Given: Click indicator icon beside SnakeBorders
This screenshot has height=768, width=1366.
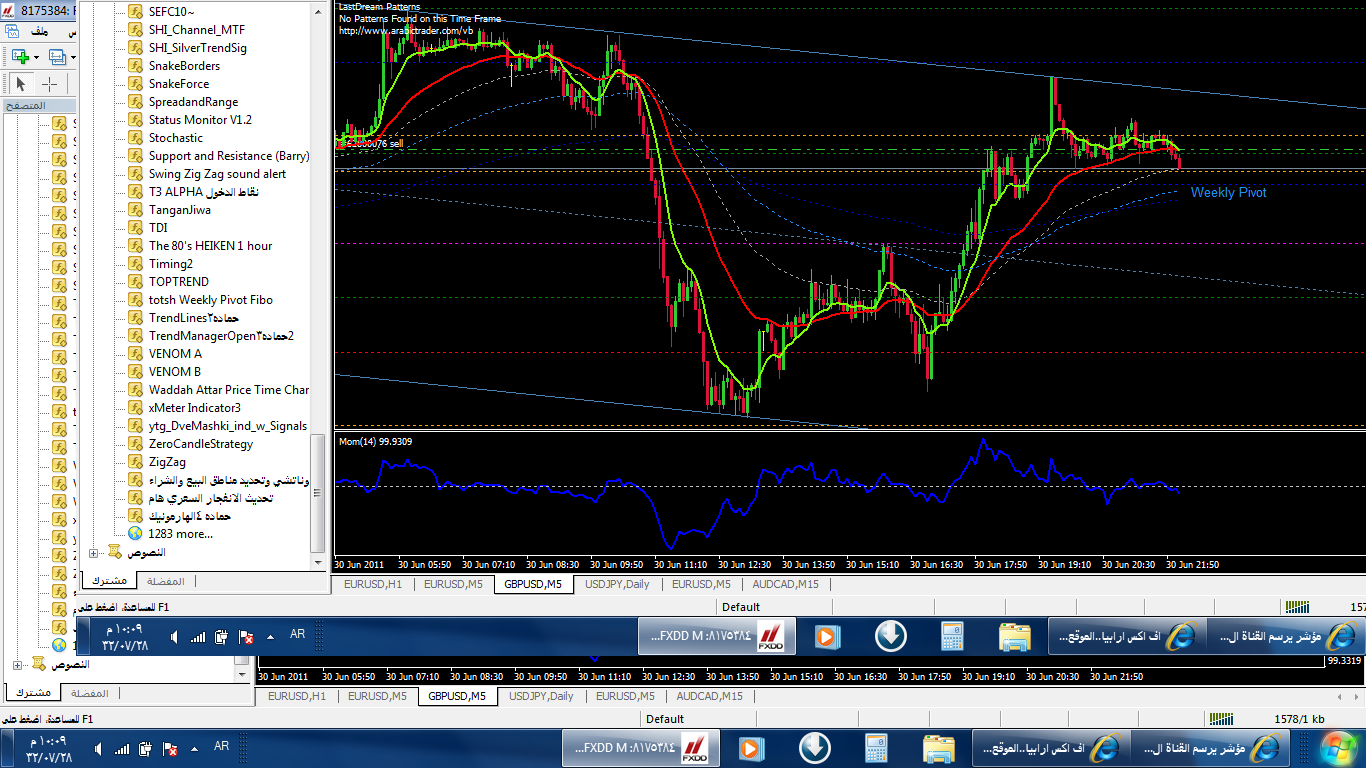Looking at the screenshot, I should click(135, 66).
